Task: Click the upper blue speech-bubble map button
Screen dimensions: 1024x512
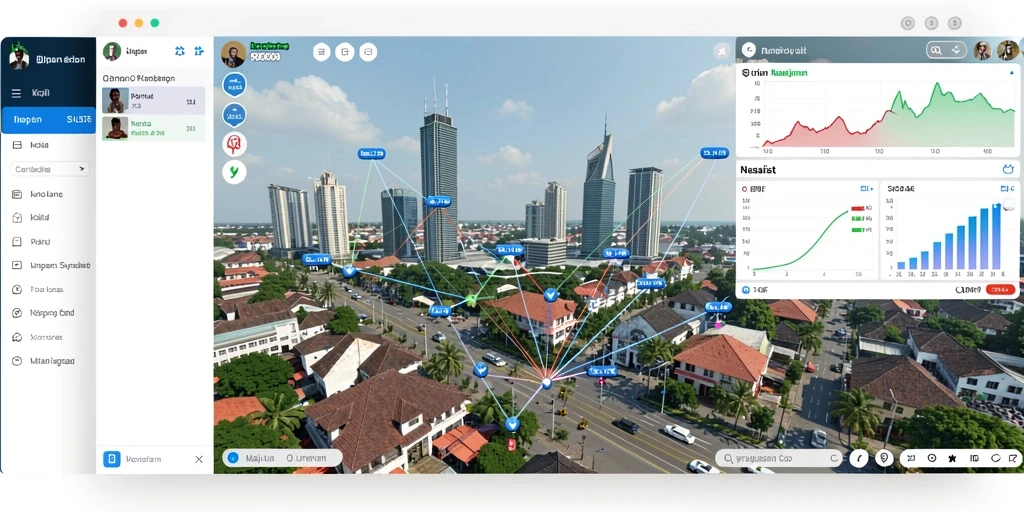Action: point(234,85)
